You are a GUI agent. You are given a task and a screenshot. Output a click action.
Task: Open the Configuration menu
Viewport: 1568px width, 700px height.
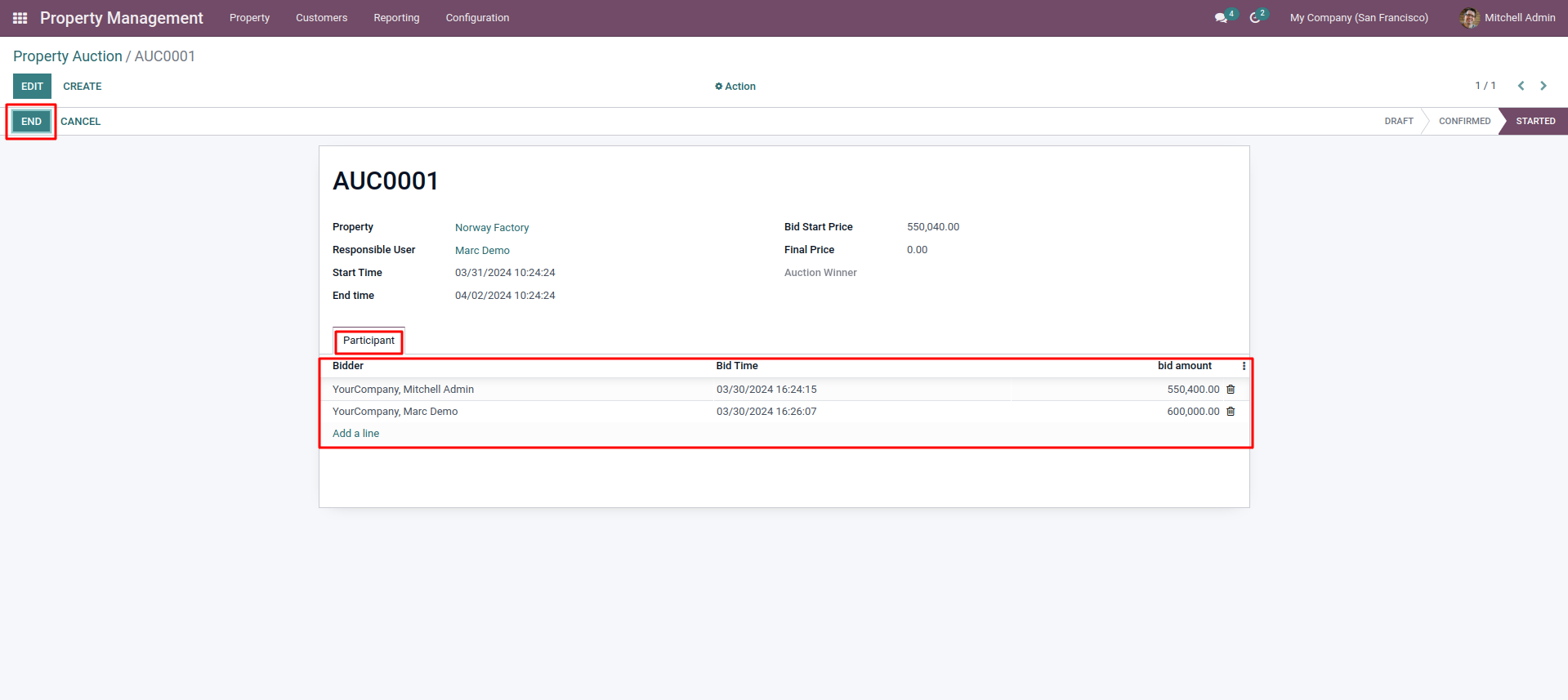click(477, 18)
